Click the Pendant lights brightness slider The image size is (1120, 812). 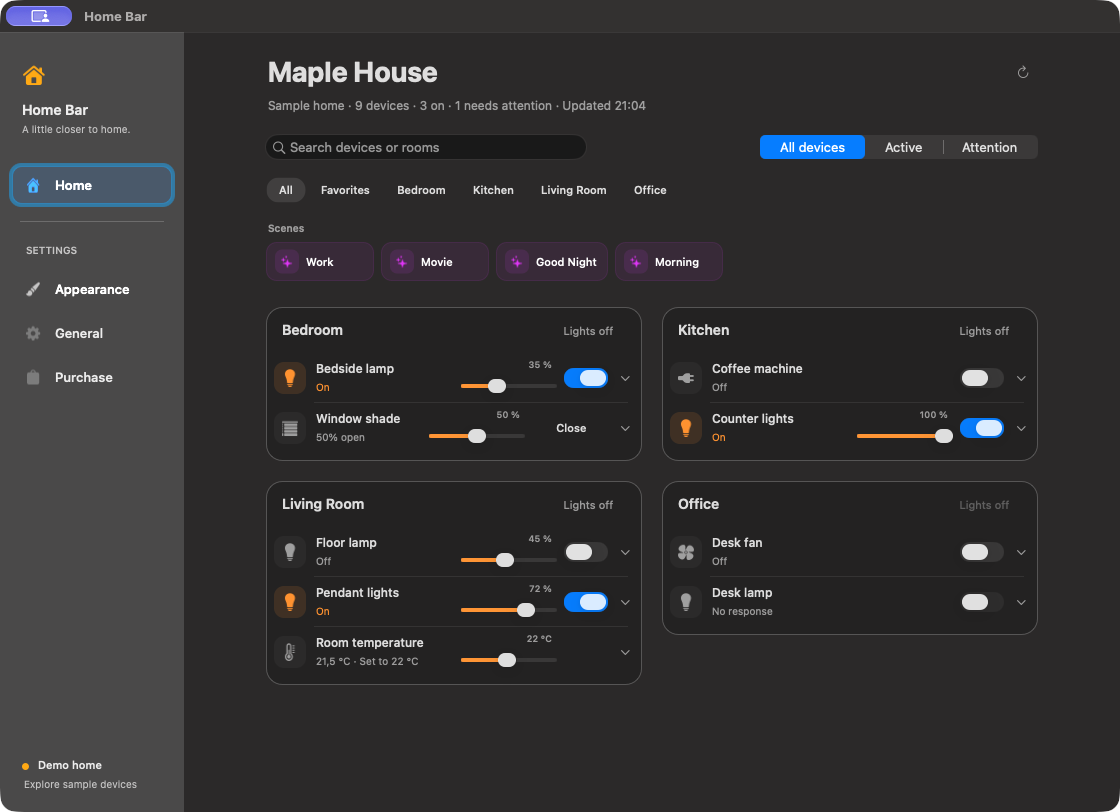[509, 610]
